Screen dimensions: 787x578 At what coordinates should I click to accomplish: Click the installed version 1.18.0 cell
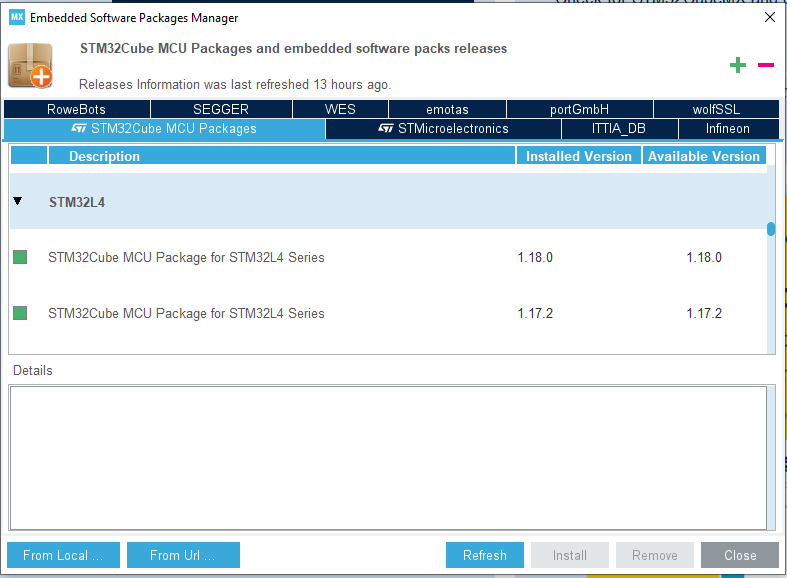tap(535, 257)
